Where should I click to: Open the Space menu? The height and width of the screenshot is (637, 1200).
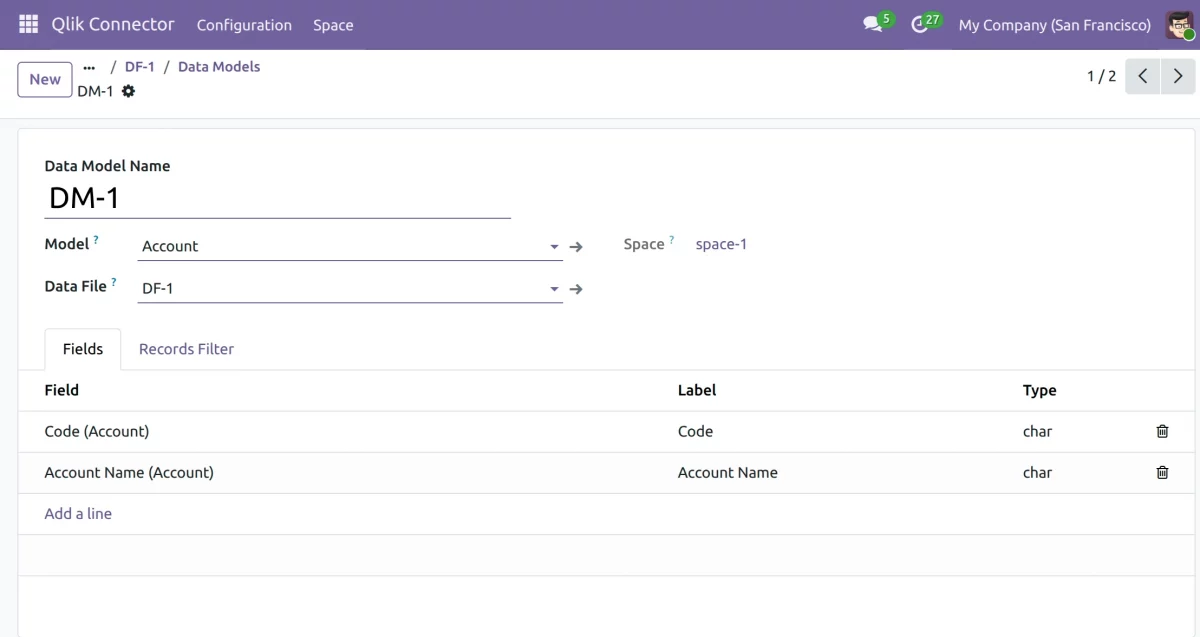pos(333,25)
